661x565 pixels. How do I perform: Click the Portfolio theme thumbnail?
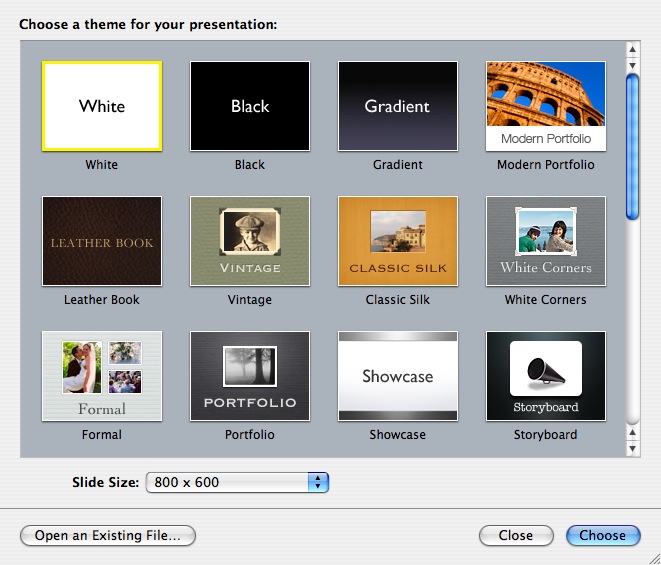[x=250, y=376]
